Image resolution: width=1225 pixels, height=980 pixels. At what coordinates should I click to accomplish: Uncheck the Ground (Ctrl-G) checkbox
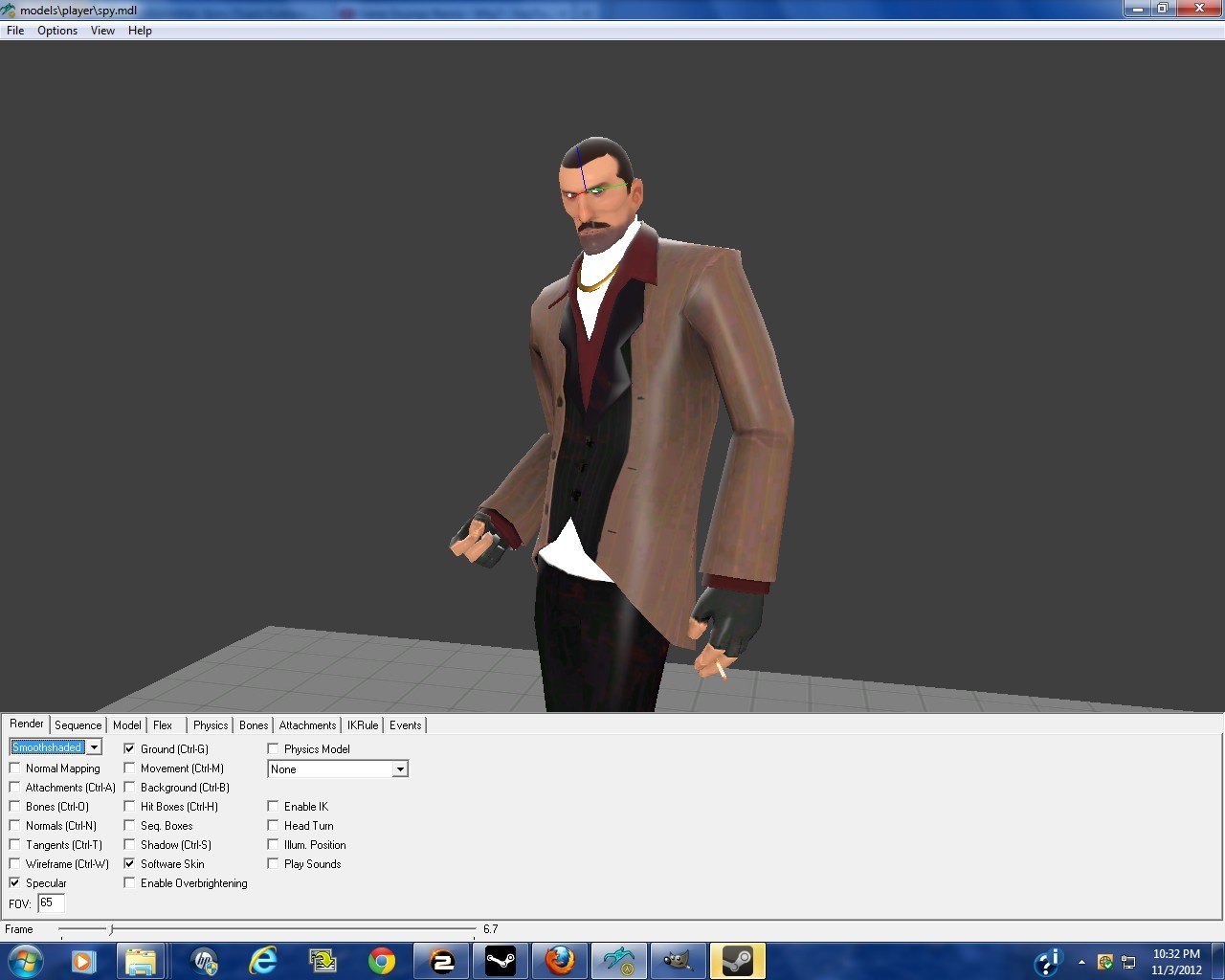(130, 749)
